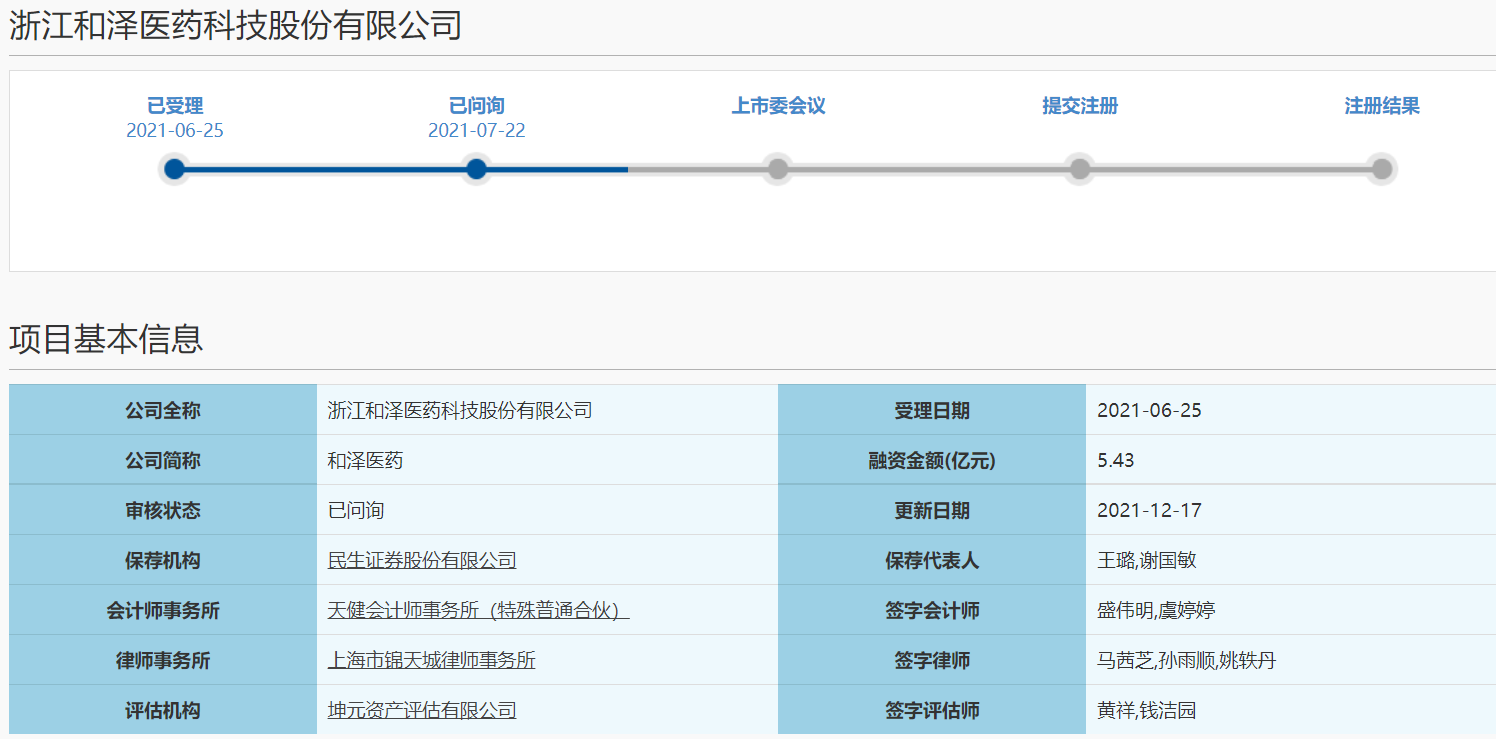Select the 提交注册 stage label
The width and height of the screenshot is (1496, 739).
click(1080, 106)
